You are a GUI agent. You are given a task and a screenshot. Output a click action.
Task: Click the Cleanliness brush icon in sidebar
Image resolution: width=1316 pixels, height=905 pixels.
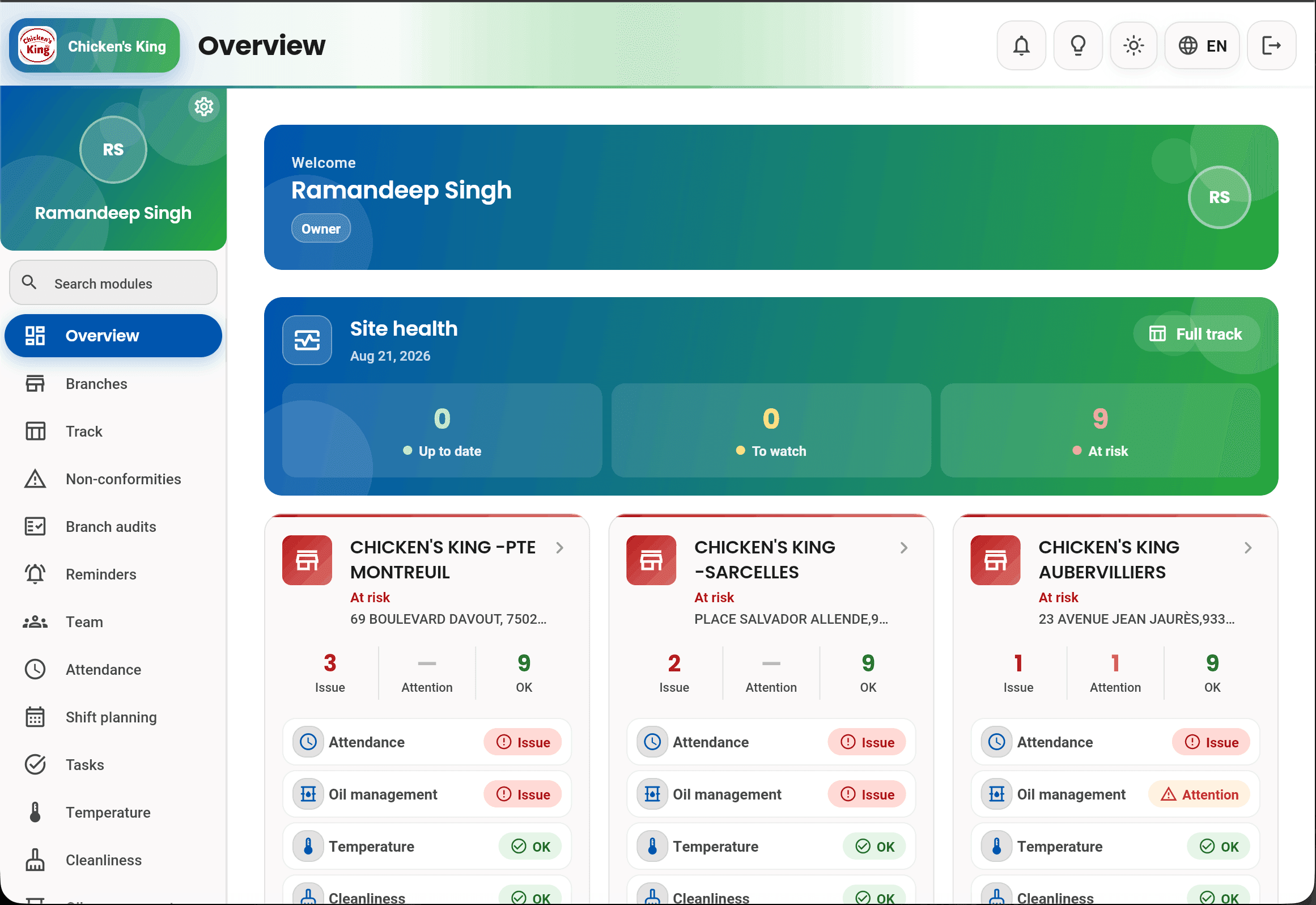point(35,860)
